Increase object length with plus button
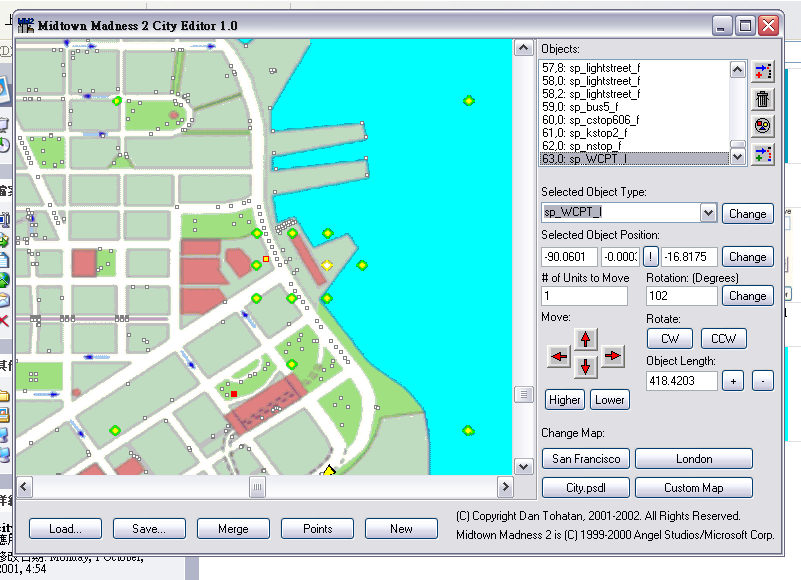This screenshot has width=801, height=580. pyautogui.click(x=733, y=381)
